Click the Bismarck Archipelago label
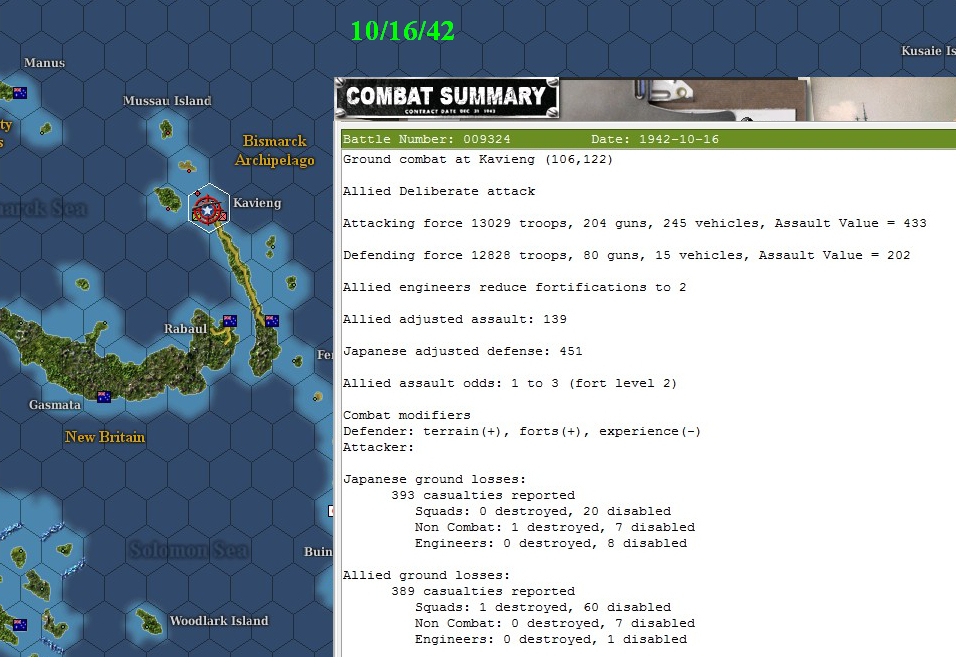Viewport: 956px width, 657px height. pos(274,151)
